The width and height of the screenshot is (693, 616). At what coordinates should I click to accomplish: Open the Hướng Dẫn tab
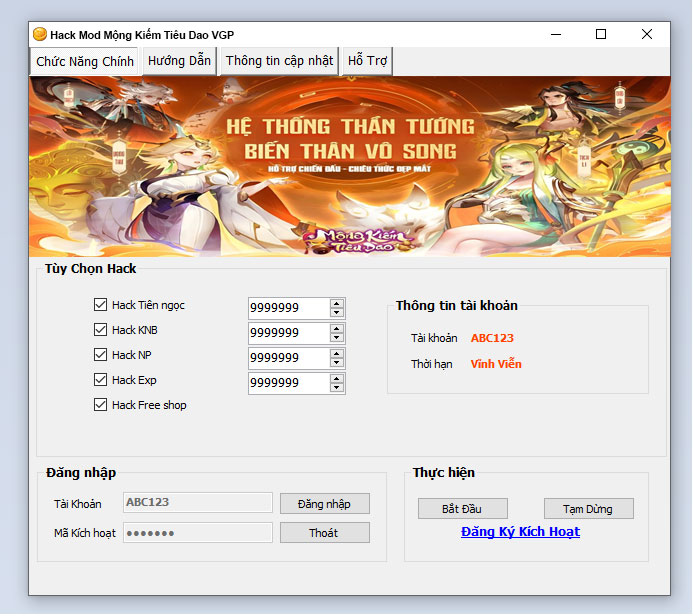click(x=179, y=61)
